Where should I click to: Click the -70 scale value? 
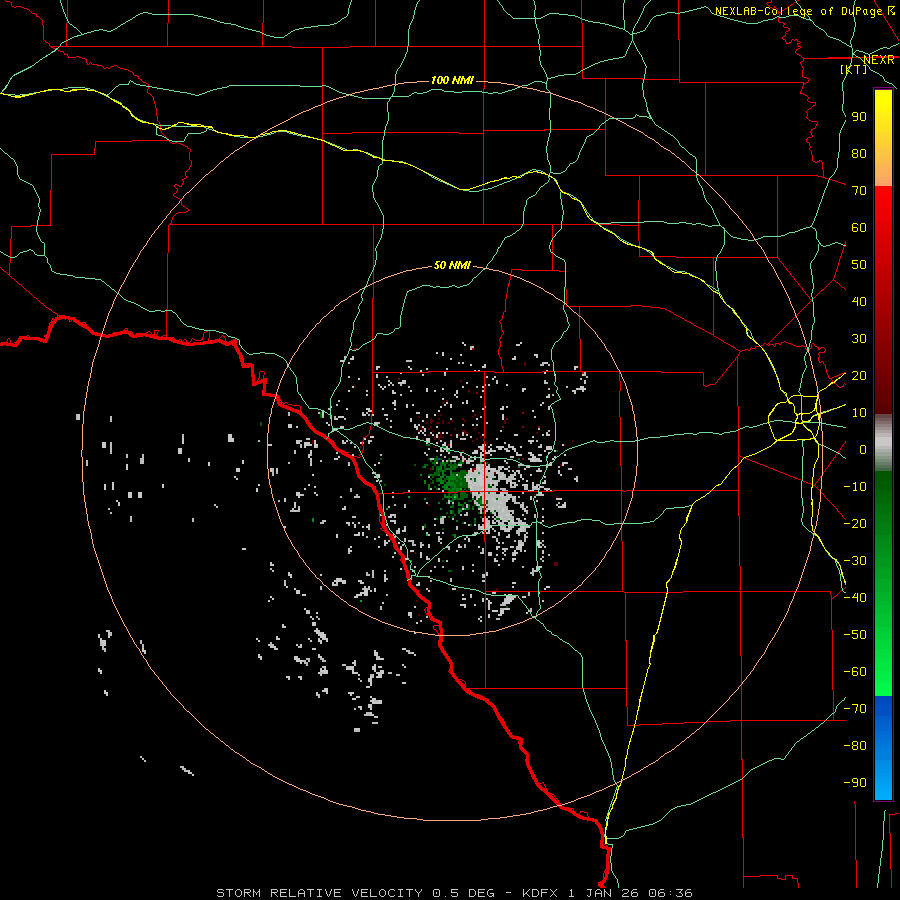point(855,709)
